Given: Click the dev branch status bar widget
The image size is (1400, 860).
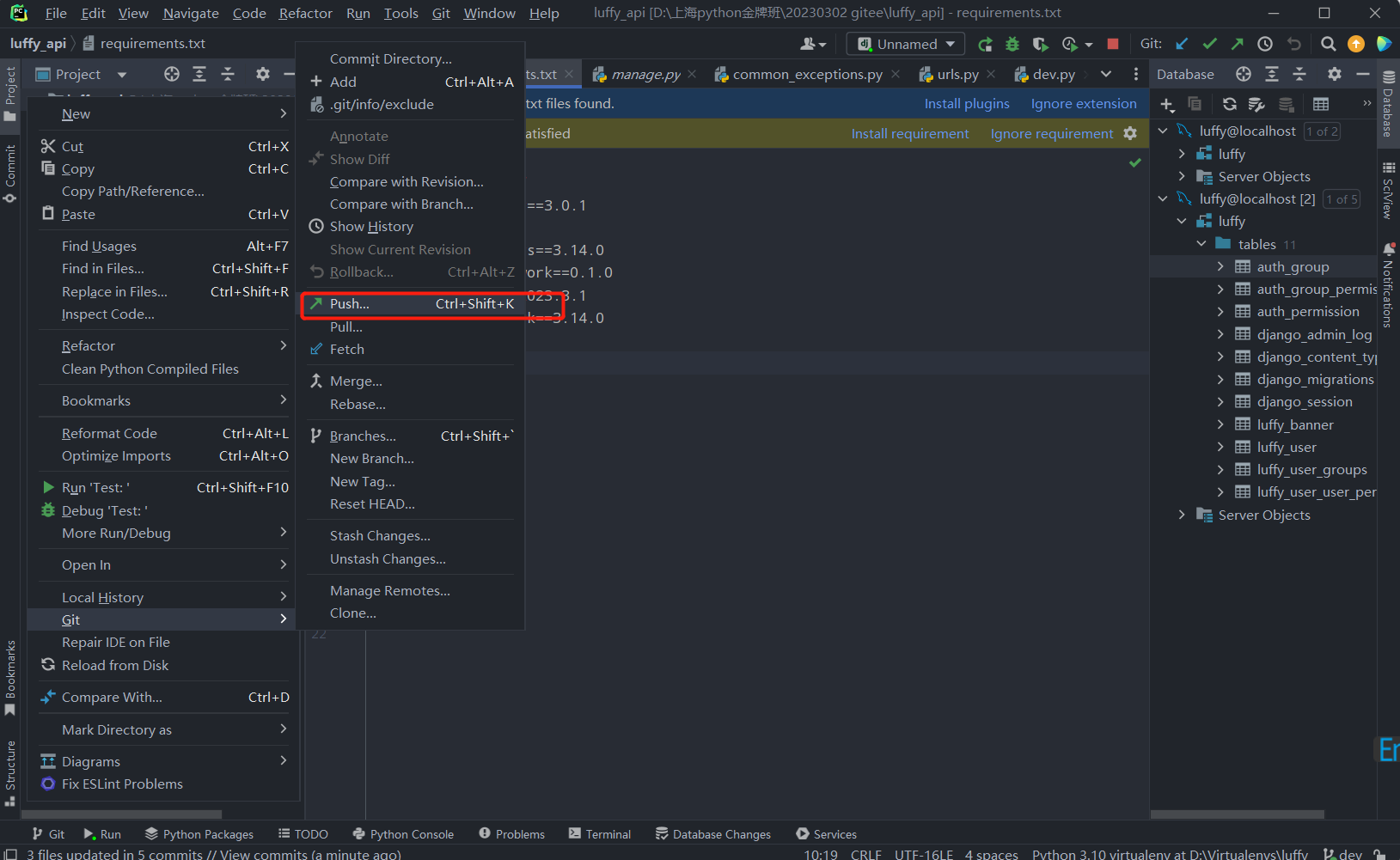Looking at the screenshot, I should tap(1343, 853).
